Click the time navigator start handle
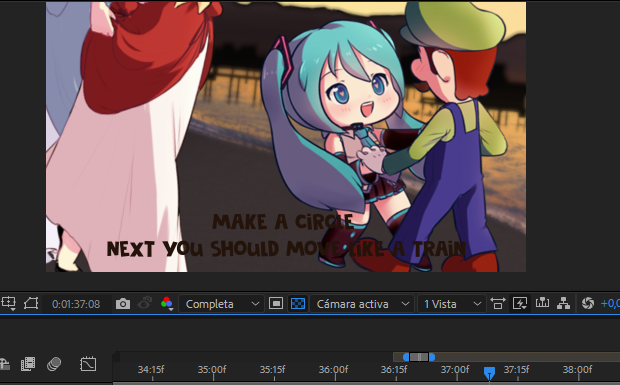Viewport: 620px width, 385px height. [x=406, y=357]
